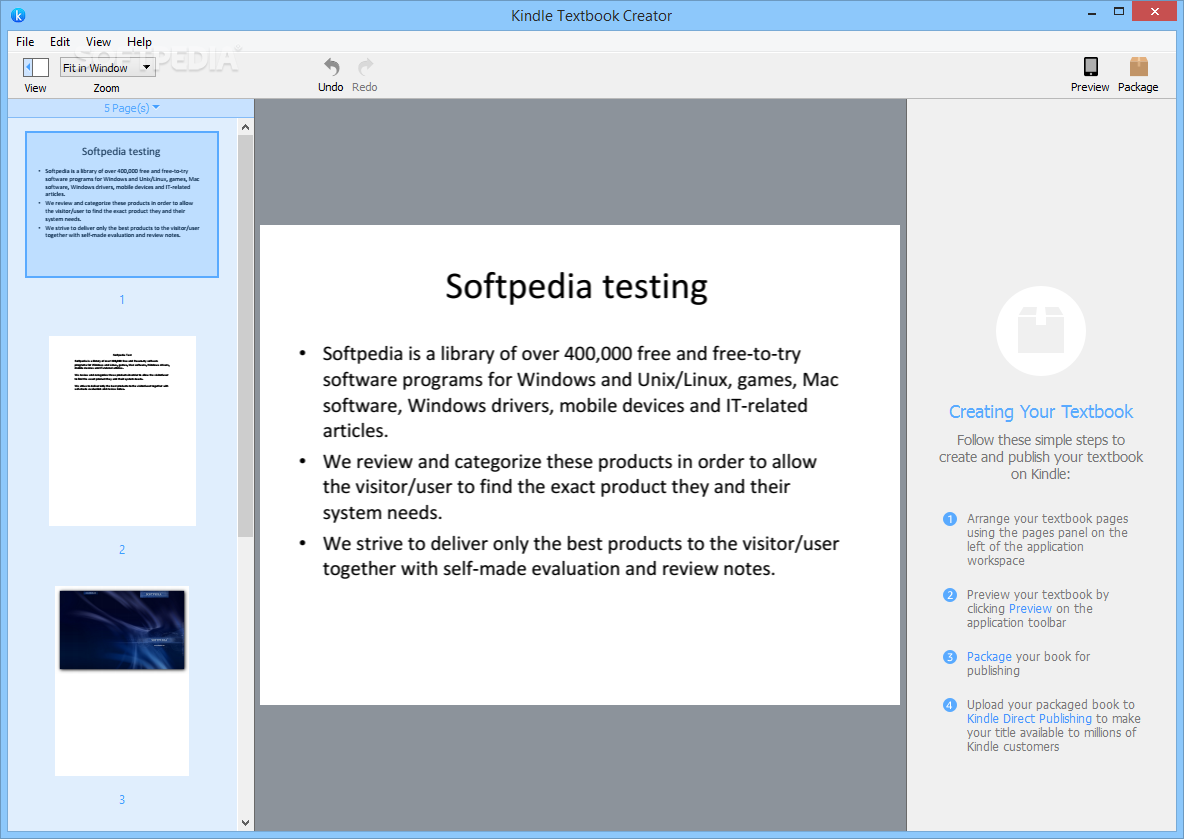Select page 3 thumbnail with dark image
Image resolution: width=1184 pixels, height=839 pixels.
click(122, 681)
